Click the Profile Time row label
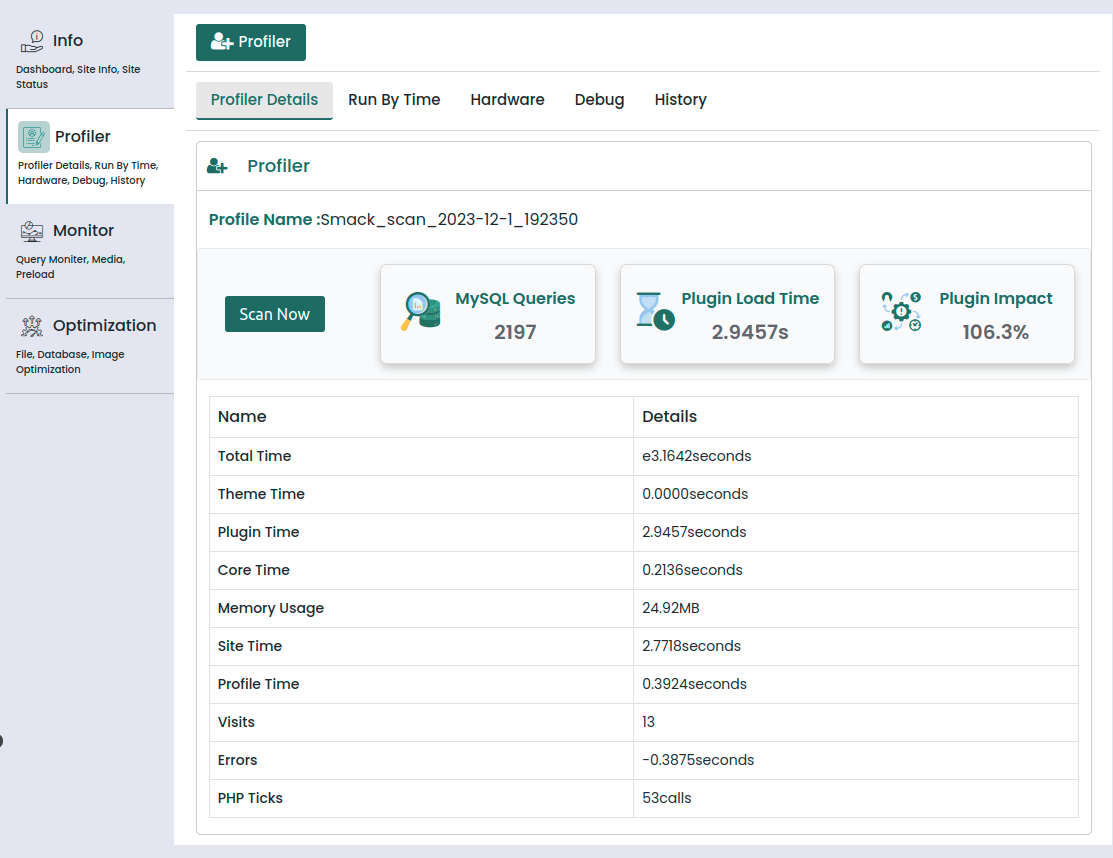This screenshot has height=858, width=1113. (258, 684)
